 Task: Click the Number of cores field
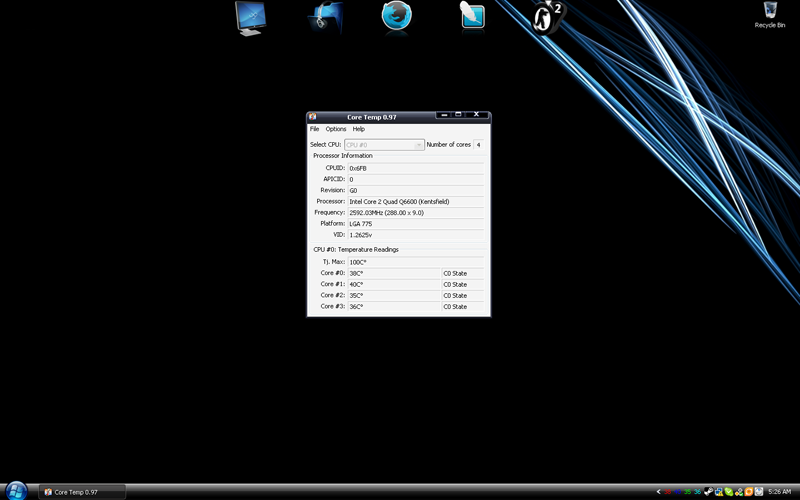coord(478,145)
